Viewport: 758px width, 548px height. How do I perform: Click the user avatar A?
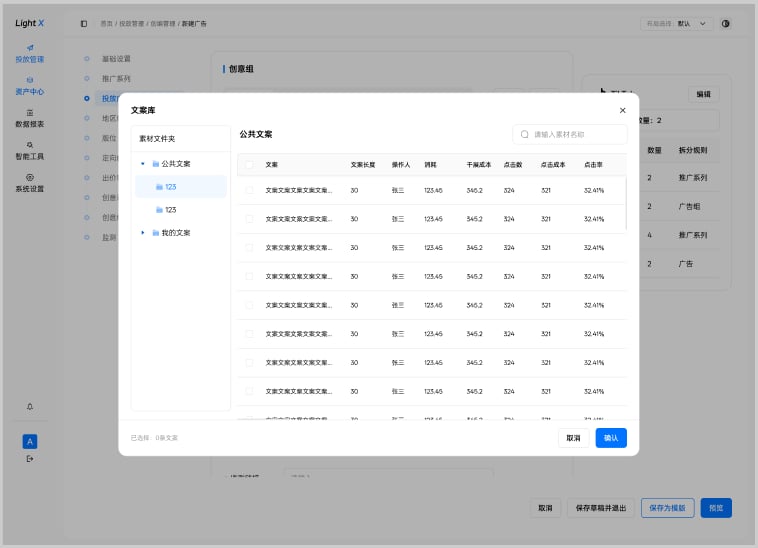point(30,441)
